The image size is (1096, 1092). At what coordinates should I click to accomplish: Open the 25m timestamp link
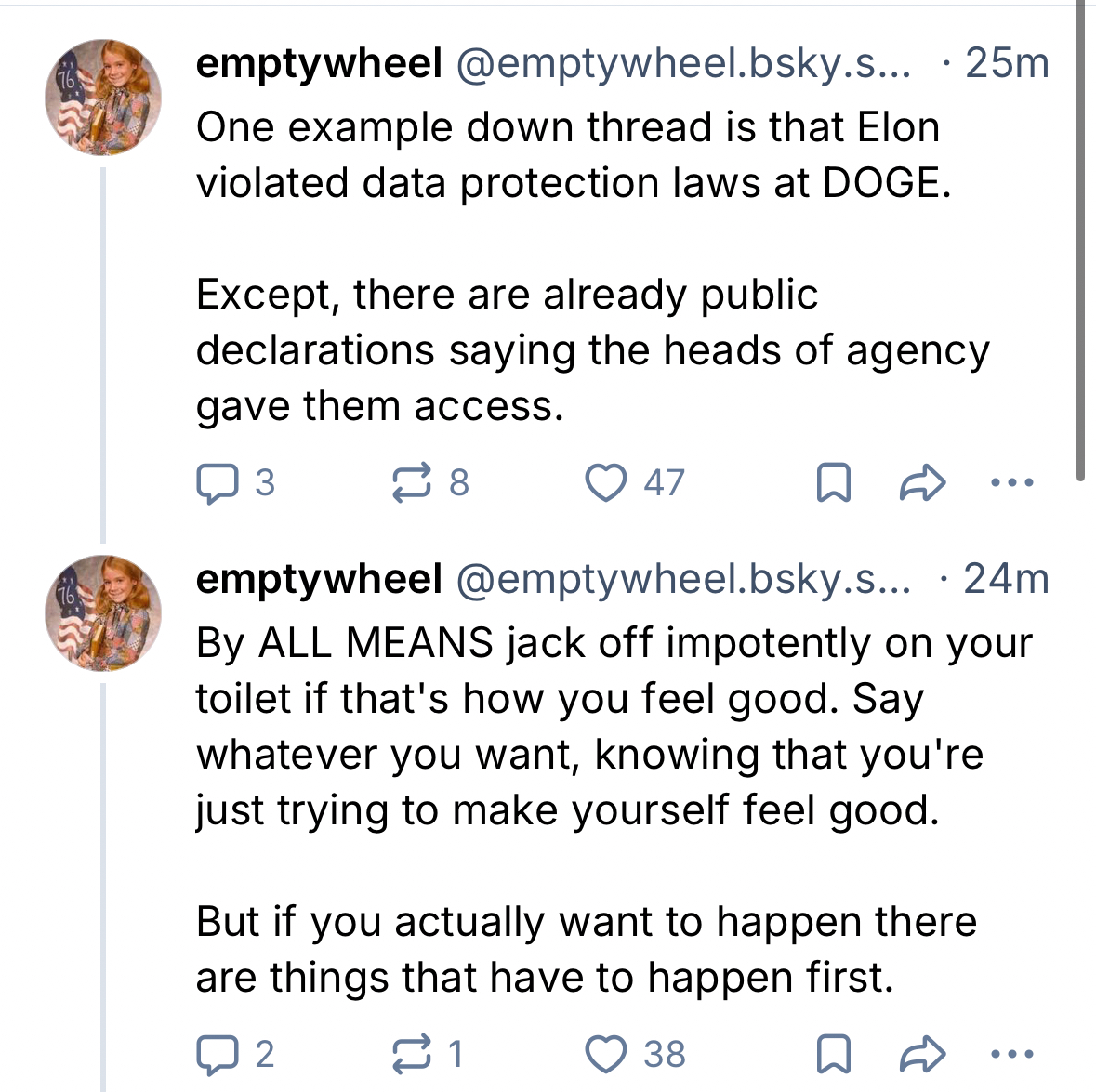click(1007, 63)
